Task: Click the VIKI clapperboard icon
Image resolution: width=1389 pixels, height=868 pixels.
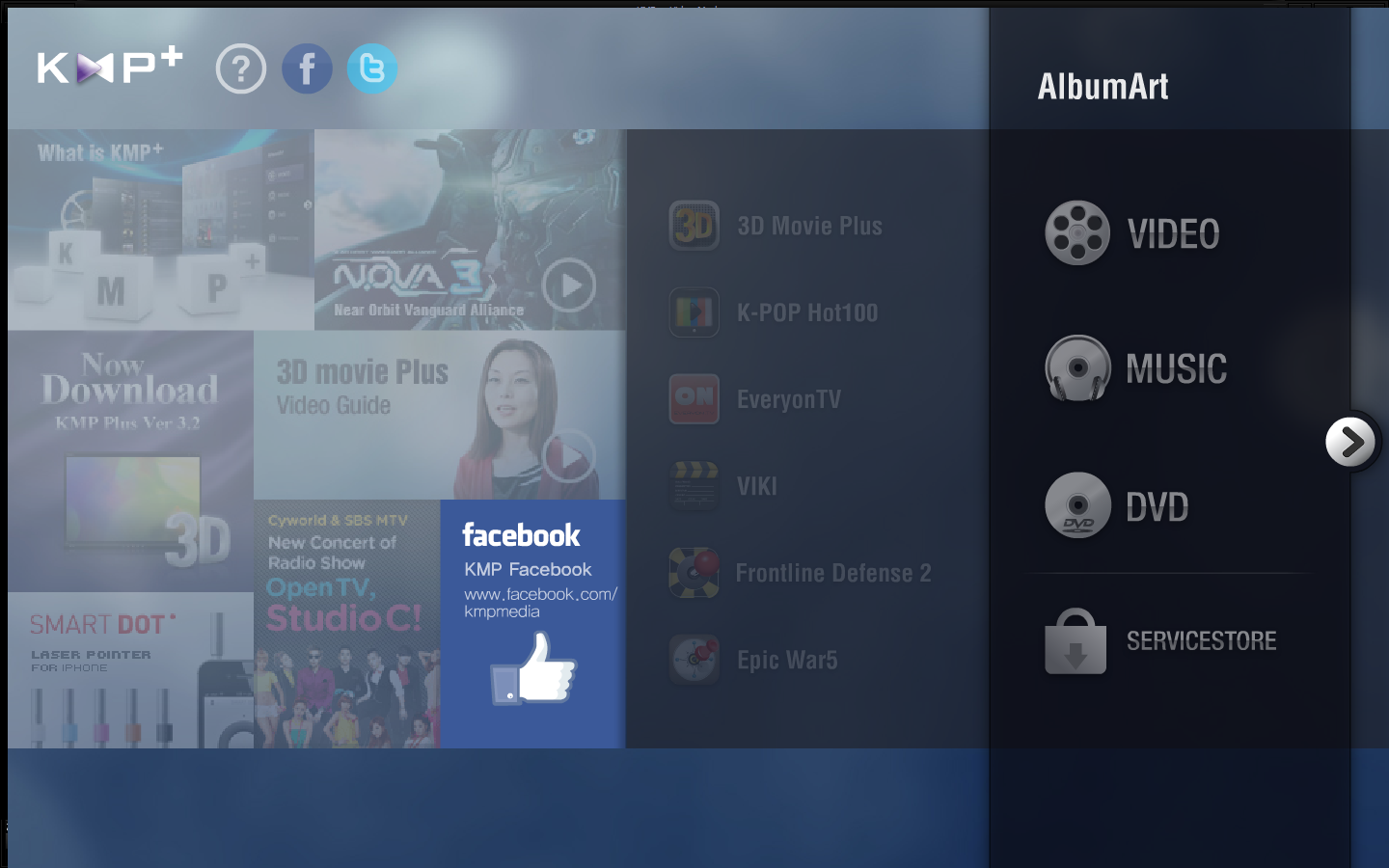Action: (694, 486)
